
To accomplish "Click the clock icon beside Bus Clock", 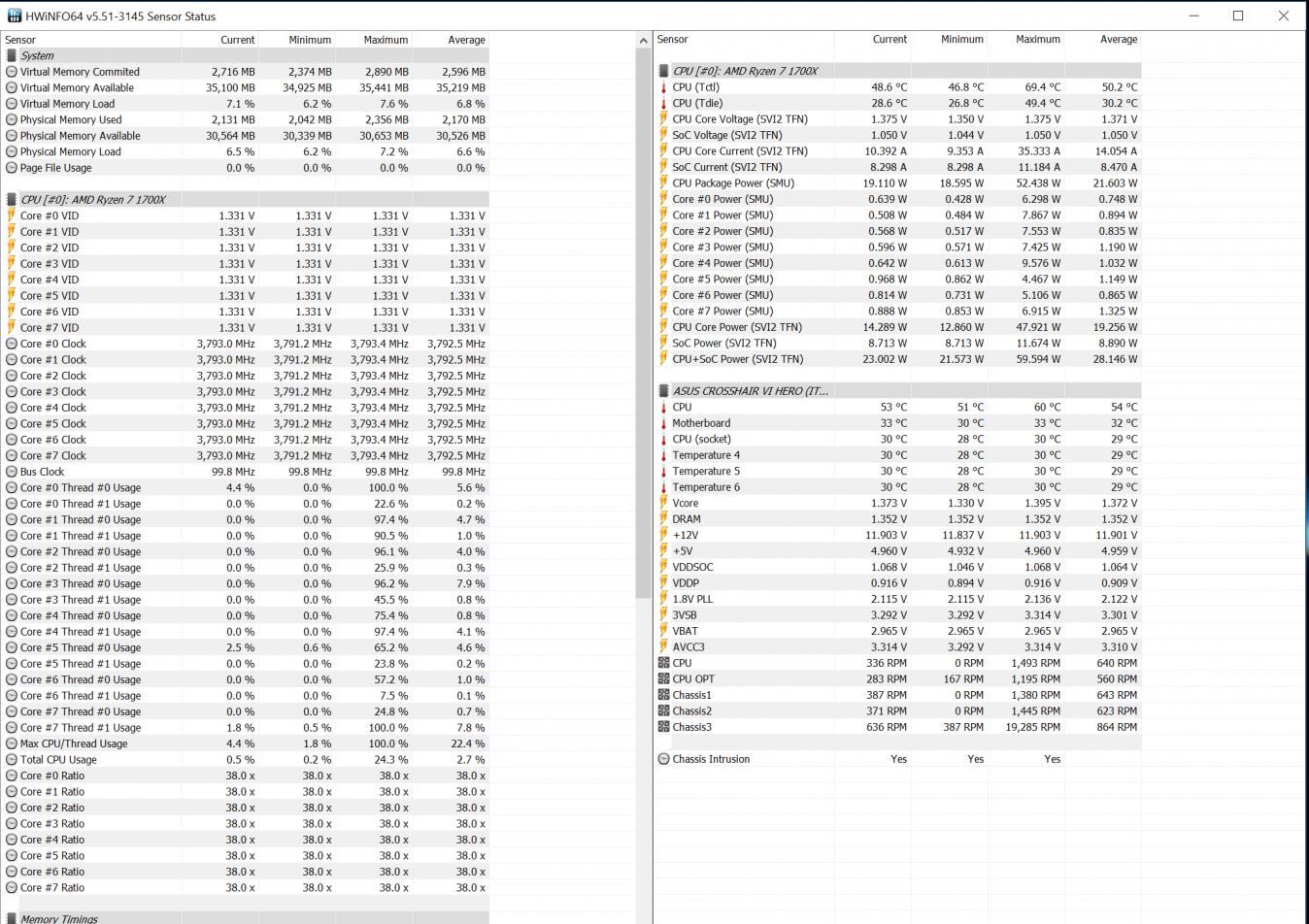I will tap(12, 472).
